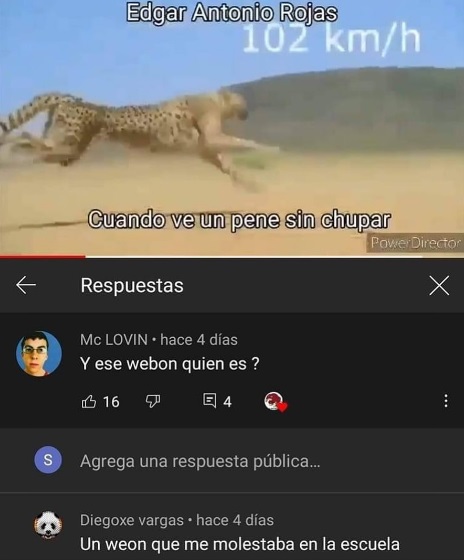Close the Respuestas panel
The image size is (464, 560).
click(439, 285)
